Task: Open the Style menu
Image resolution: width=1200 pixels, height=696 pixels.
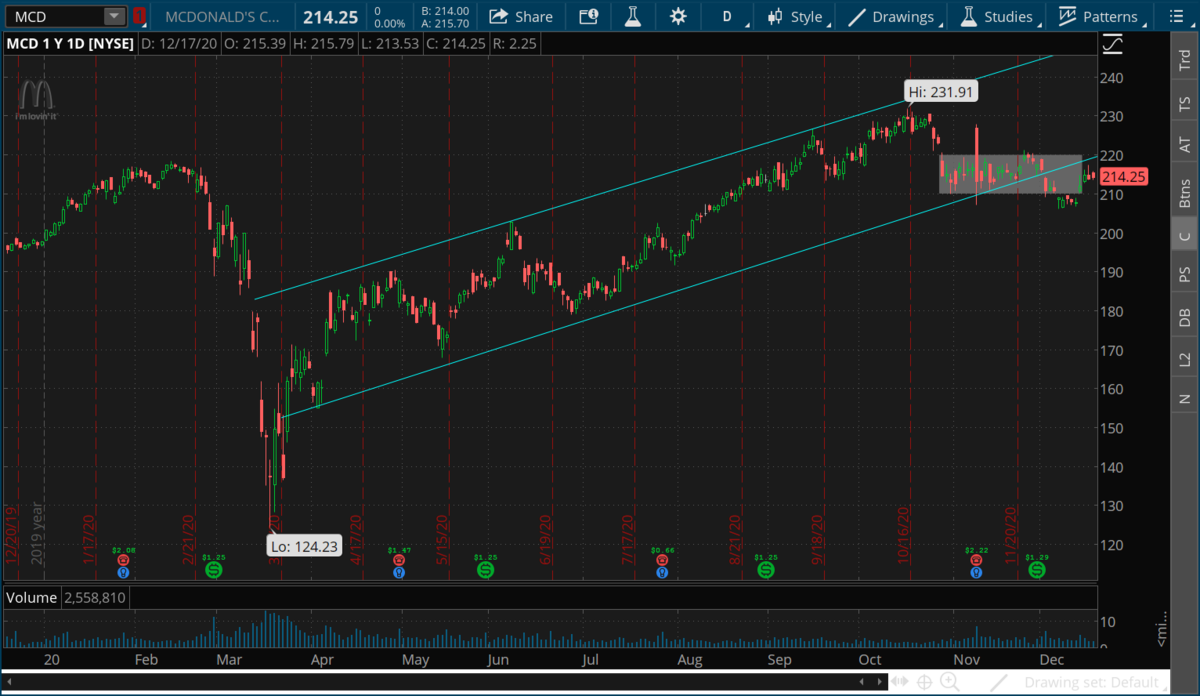Action: point(797,16)
